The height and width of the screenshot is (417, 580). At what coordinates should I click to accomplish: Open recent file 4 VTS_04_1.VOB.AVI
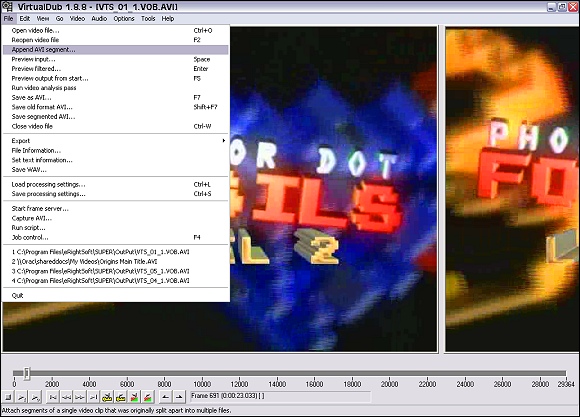click(x=115, y=281)
